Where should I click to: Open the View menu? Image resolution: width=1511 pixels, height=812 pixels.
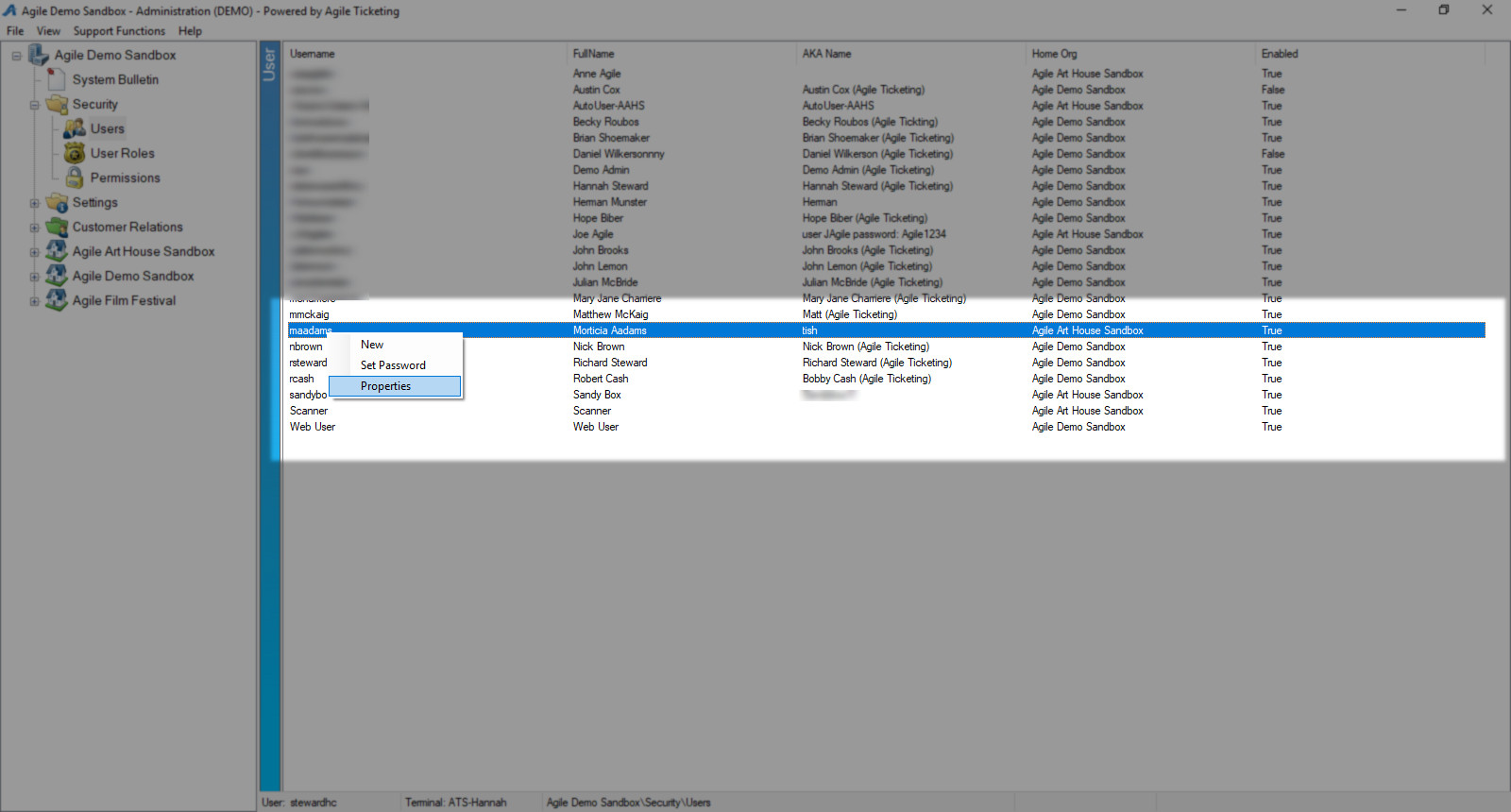pos(48,31)
